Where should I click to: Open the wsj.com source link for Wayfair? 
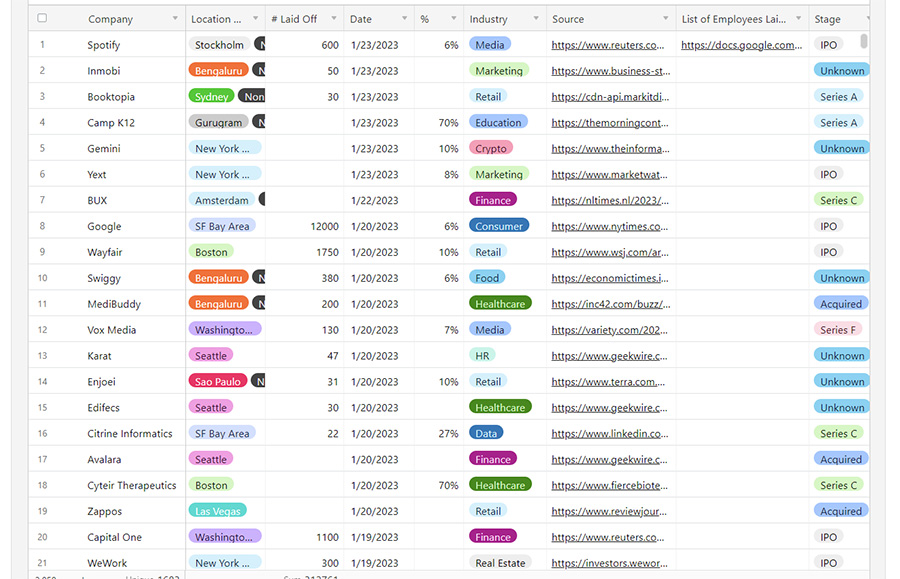[610, 252]
